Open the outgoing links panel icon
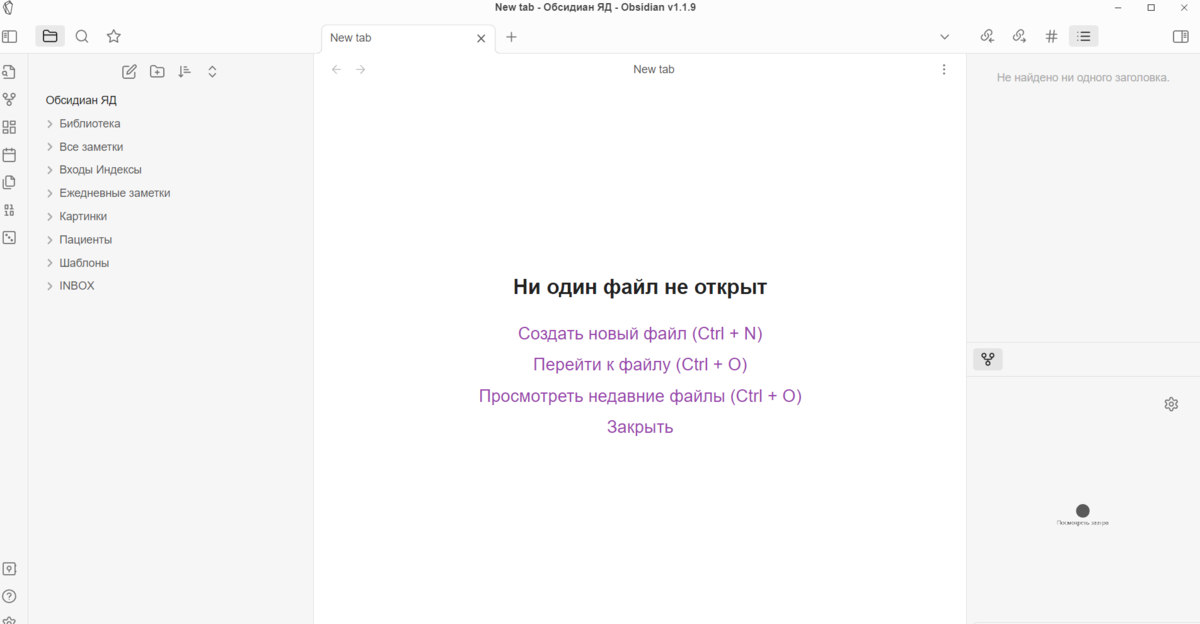1200x624 pixels. pyautogui.click(x=1019, y=37)
